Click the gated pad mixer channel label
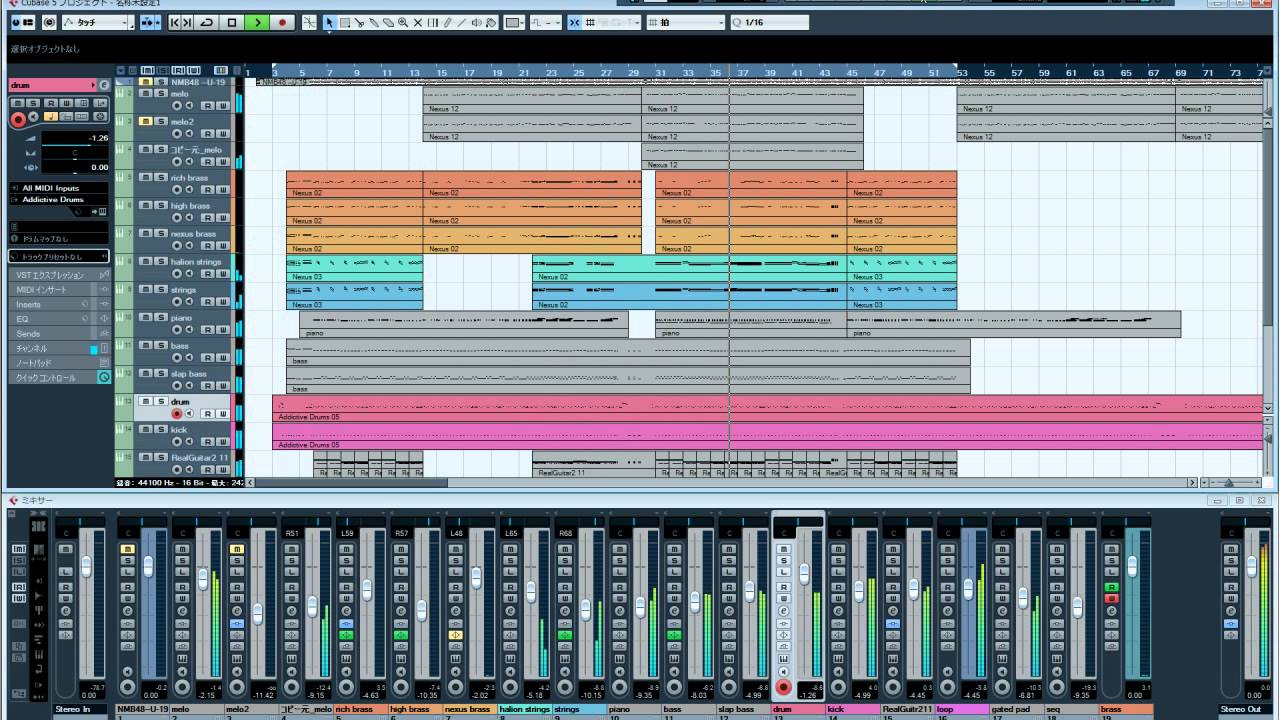Image resolution: width=1280 pixels, height=720 pixels. click(x=1016, y=710)
